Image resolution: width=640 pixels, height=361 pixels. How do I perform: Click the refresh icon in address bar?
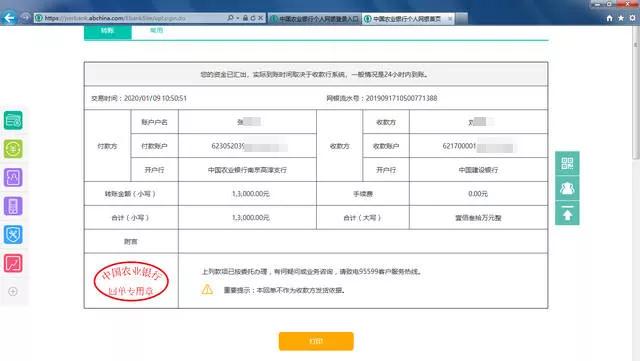point(253,18)
